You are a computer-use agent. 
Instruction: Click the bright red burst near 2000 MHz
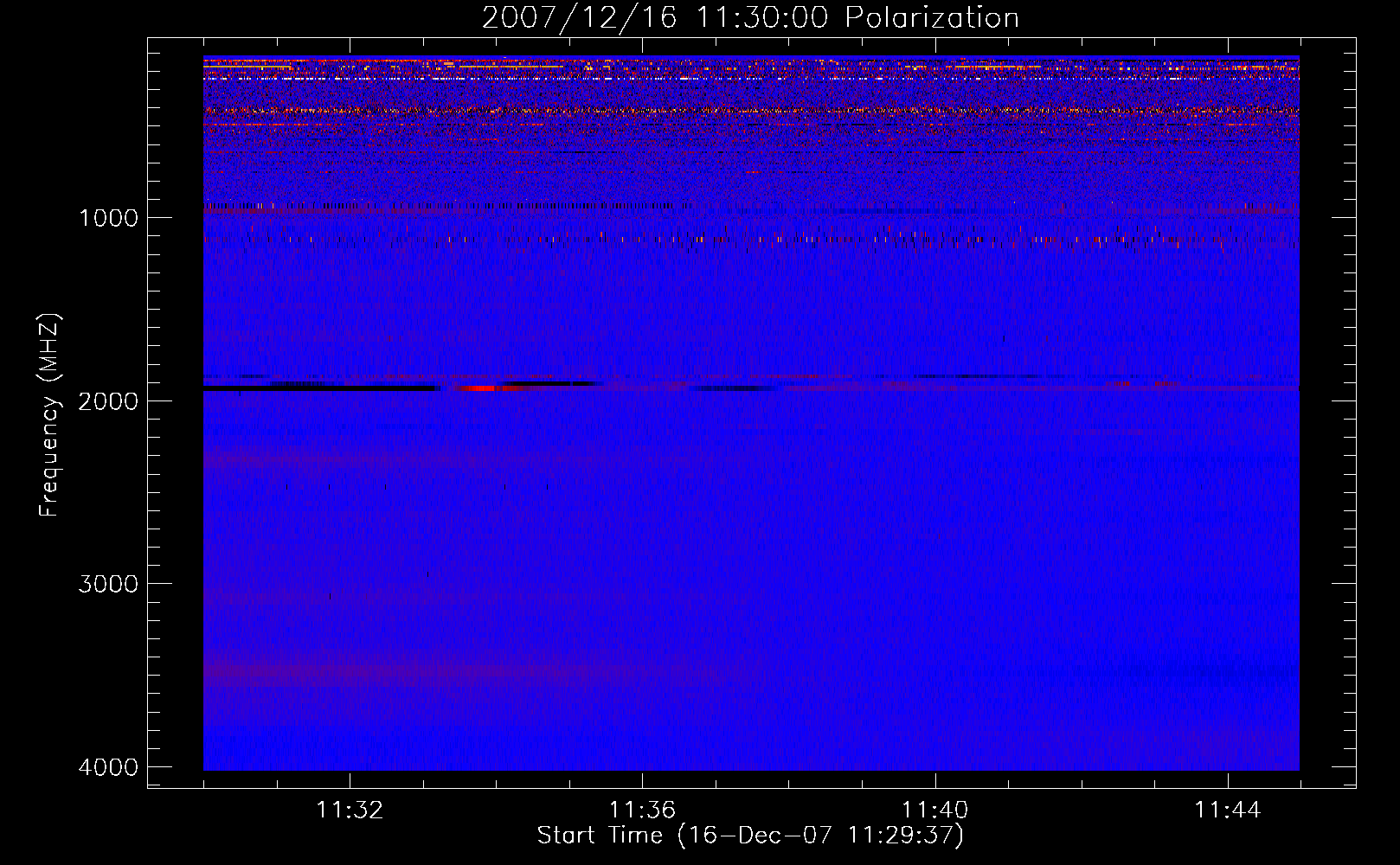[489, 388]
